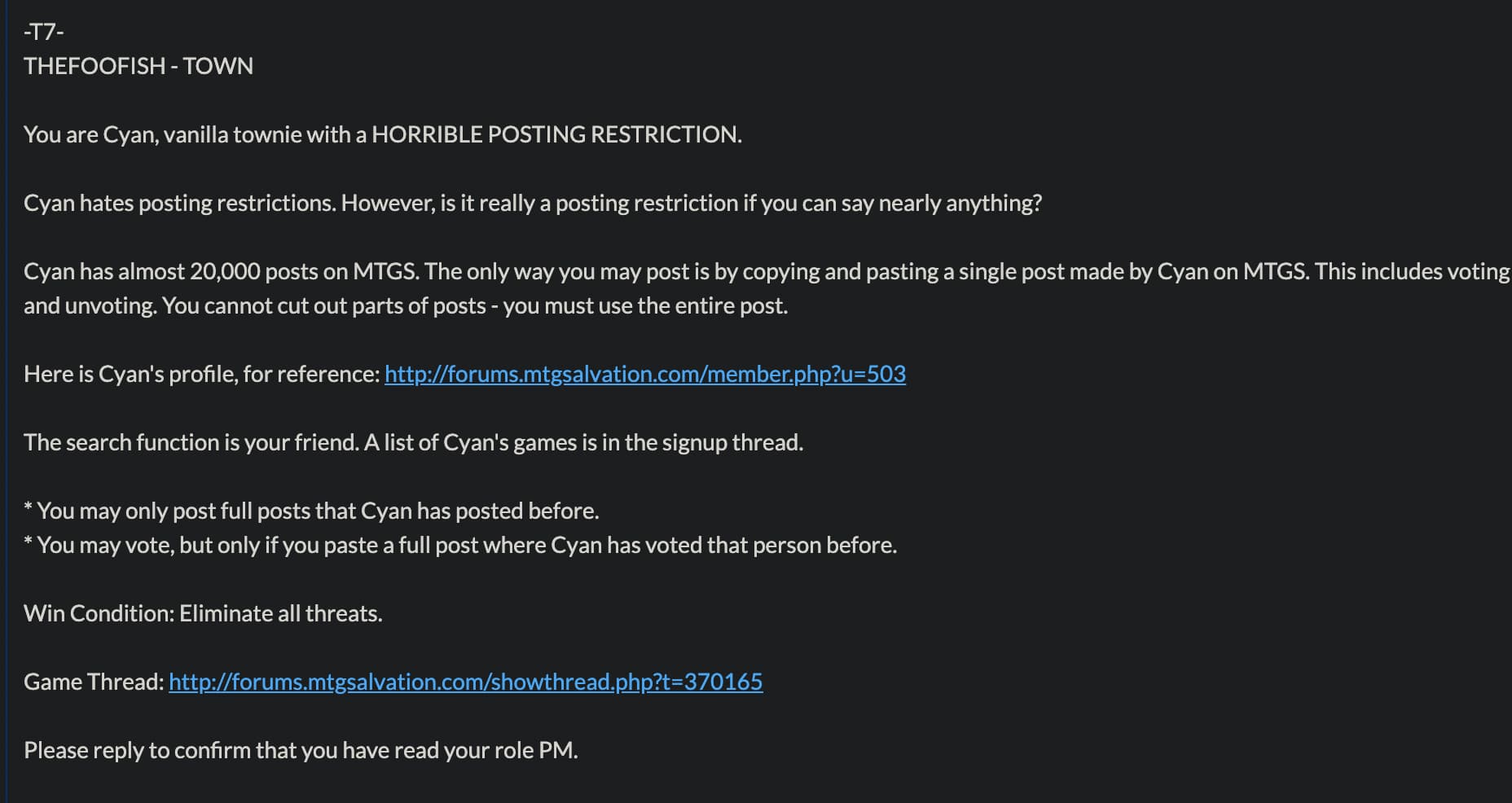Click the 'and unvoting. You cannot cut' line
The height and width of the screenshot is (803, 1512).
406,305
